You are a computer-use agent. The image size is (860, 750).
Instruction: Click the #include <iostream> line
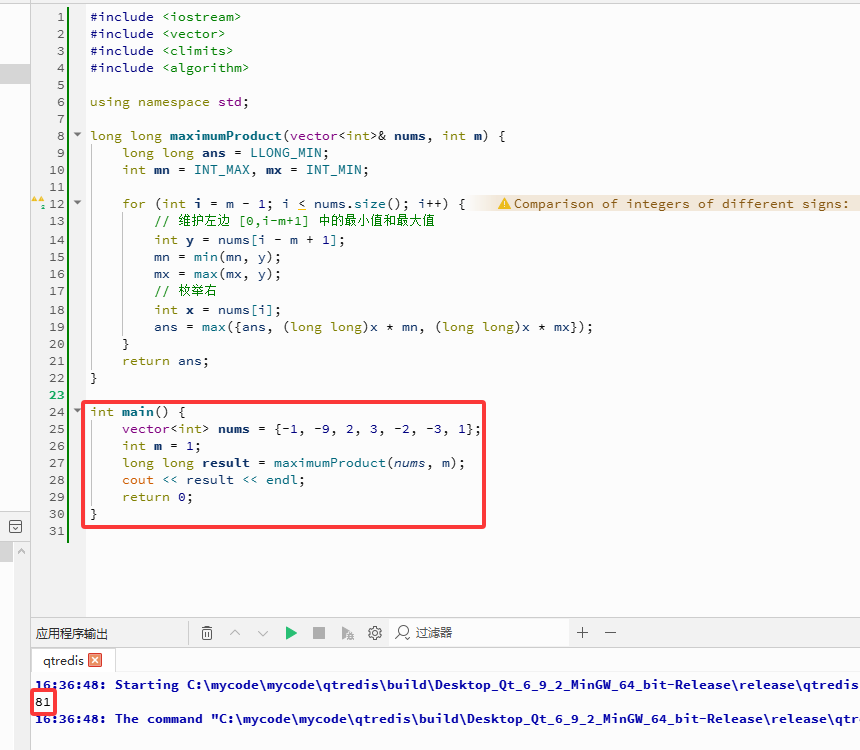pyautogui.click(x=165, y=17)
